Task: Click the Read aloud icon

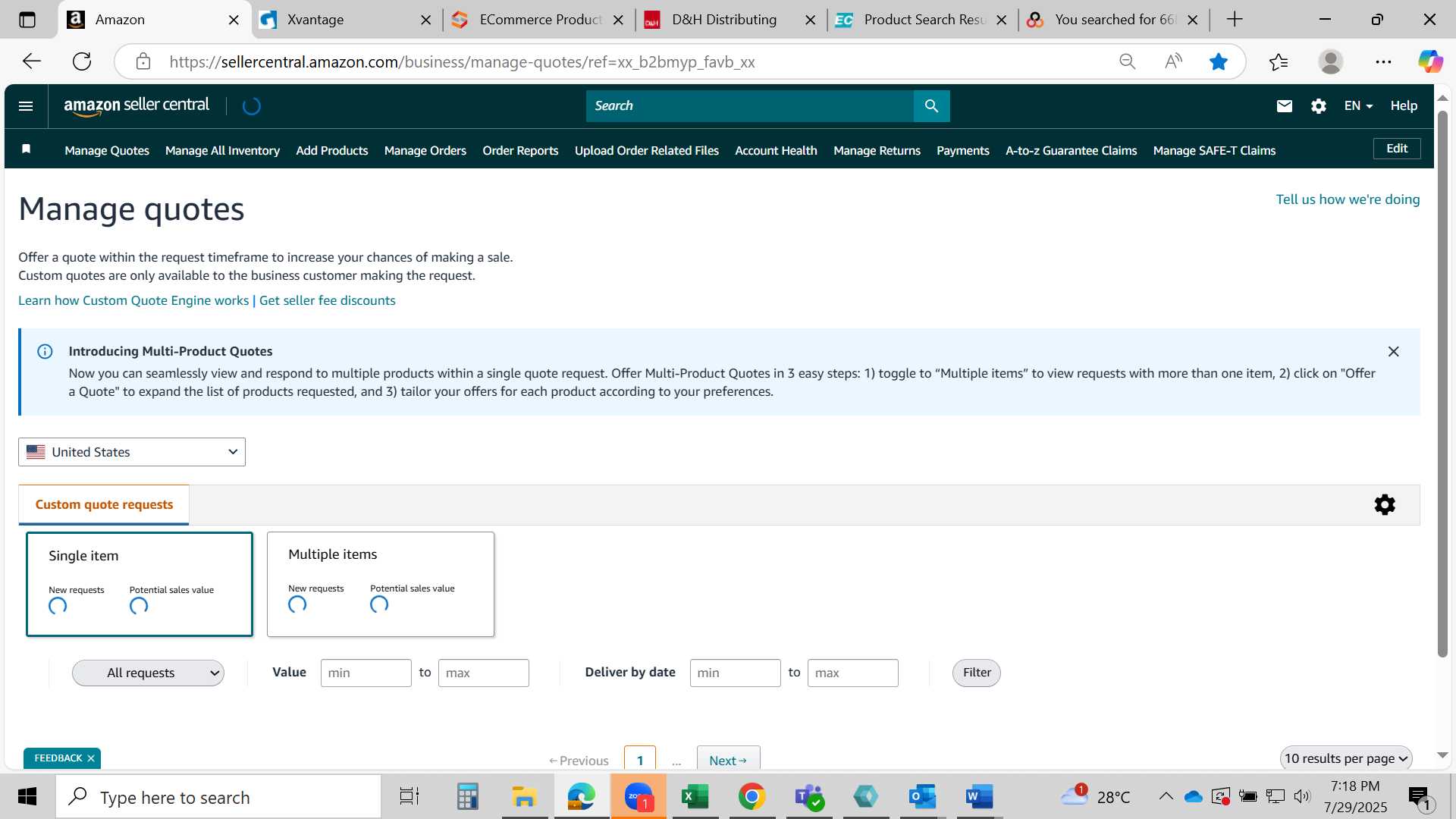Action: pos(1173,61)
